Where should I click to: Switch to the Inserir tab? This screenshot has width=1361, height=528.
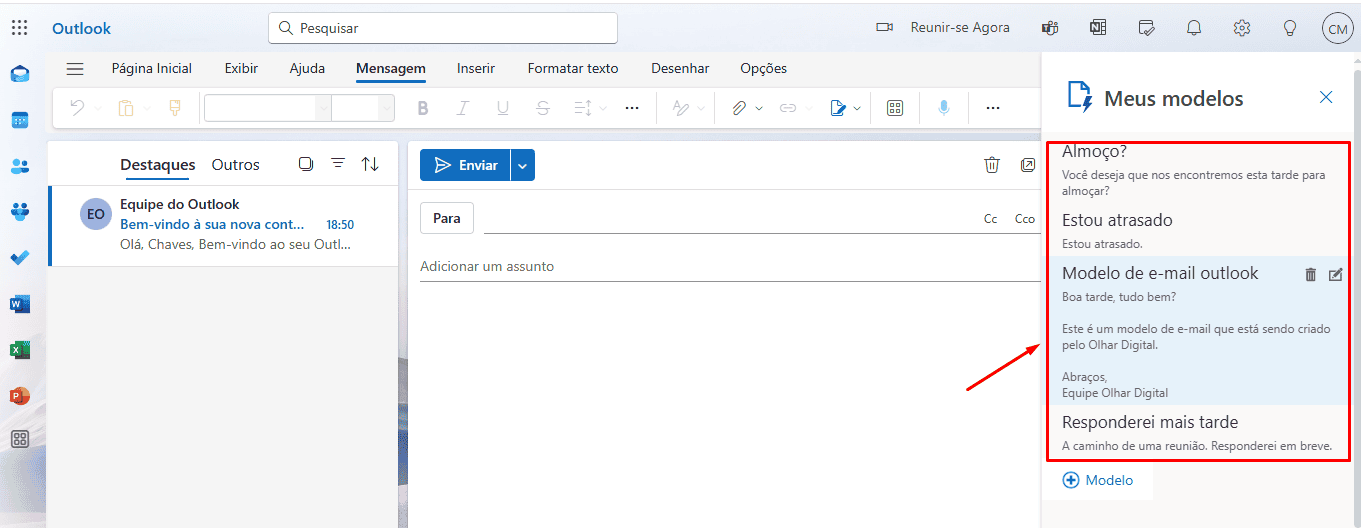(476, 69)
